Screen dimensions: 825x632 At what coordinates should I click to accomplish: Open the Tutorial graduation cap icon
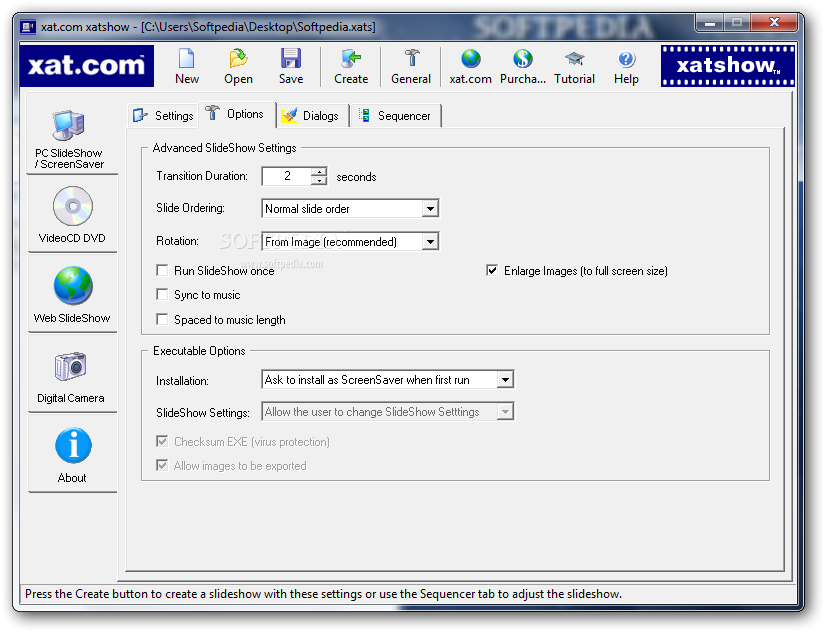click(x=574, y=58)
